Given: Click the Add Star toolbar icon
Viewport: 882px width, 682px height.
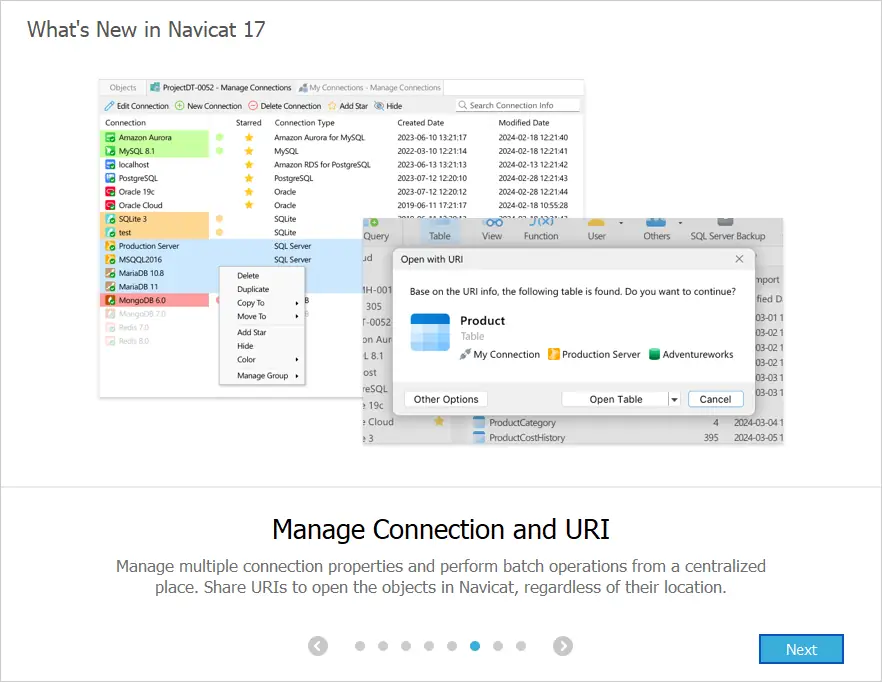Looking at the screenshot, I should (332, 106).
